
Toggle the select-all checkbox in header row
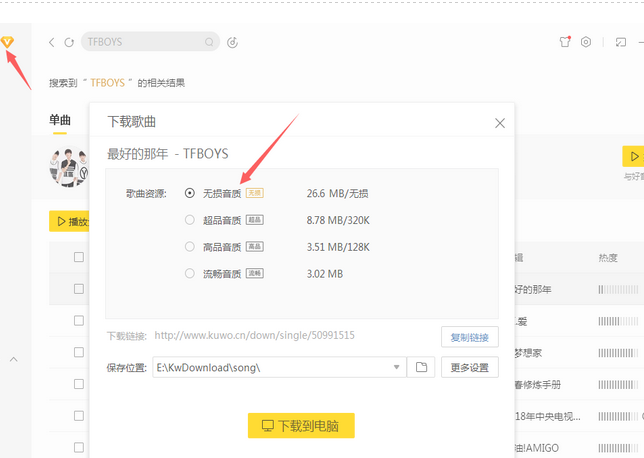(x=79, y=257)
